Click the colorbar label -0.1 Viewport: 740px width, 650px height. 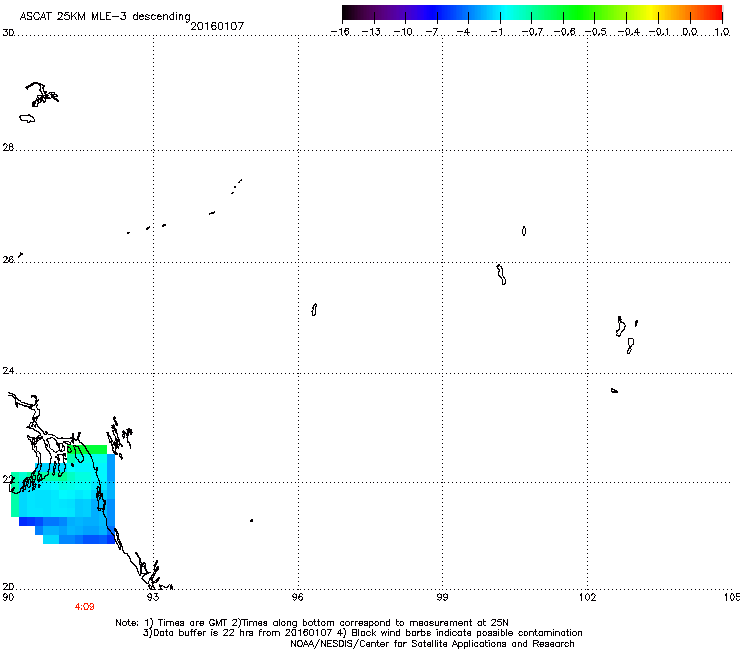click(x=659, y=32)
